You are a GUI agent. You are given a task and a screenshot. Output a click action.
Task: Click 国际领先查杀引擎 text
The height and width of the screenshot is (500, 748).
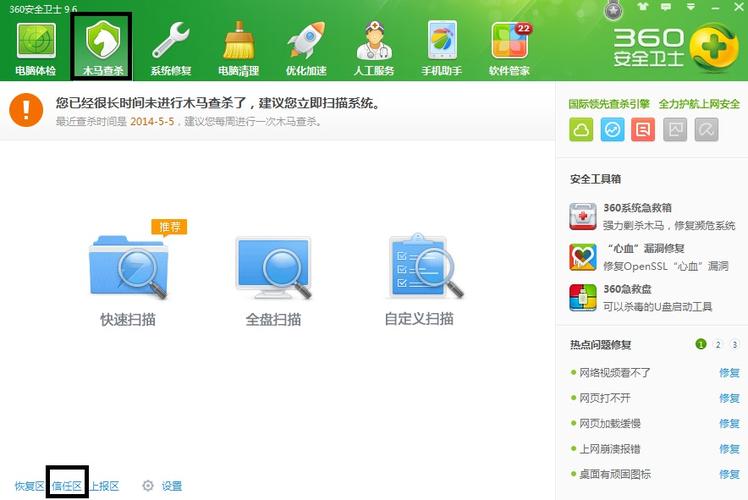coord(609,104)
